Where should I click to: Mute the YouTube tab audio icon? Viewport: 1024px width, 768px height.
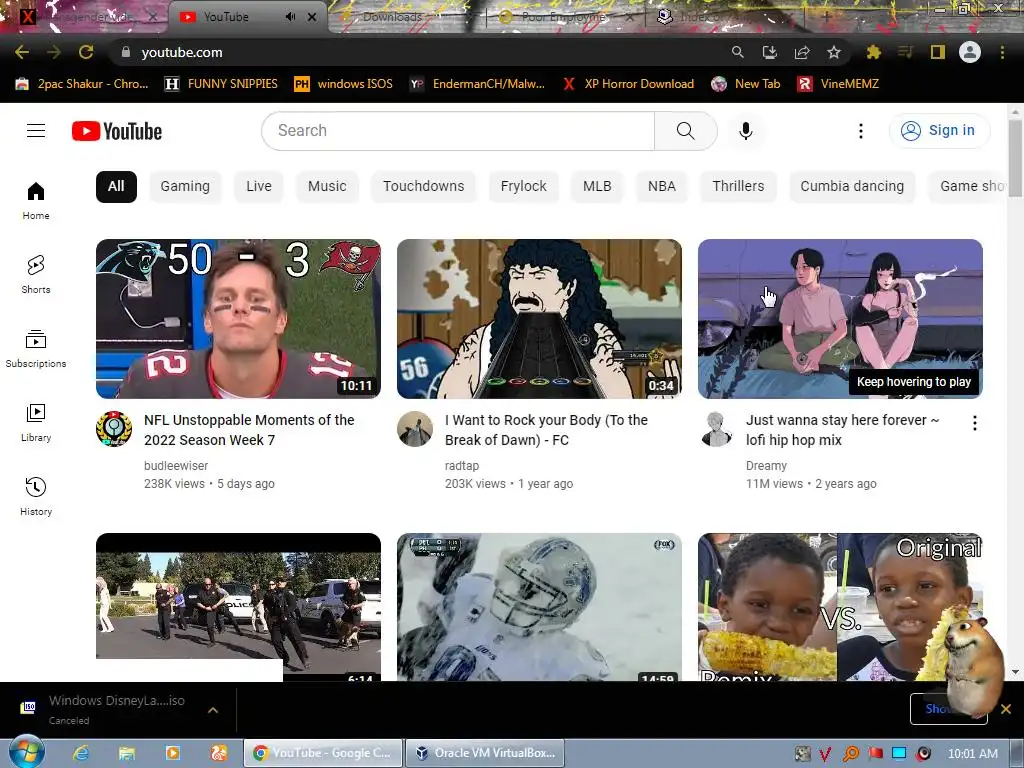(x=290, y=17)
